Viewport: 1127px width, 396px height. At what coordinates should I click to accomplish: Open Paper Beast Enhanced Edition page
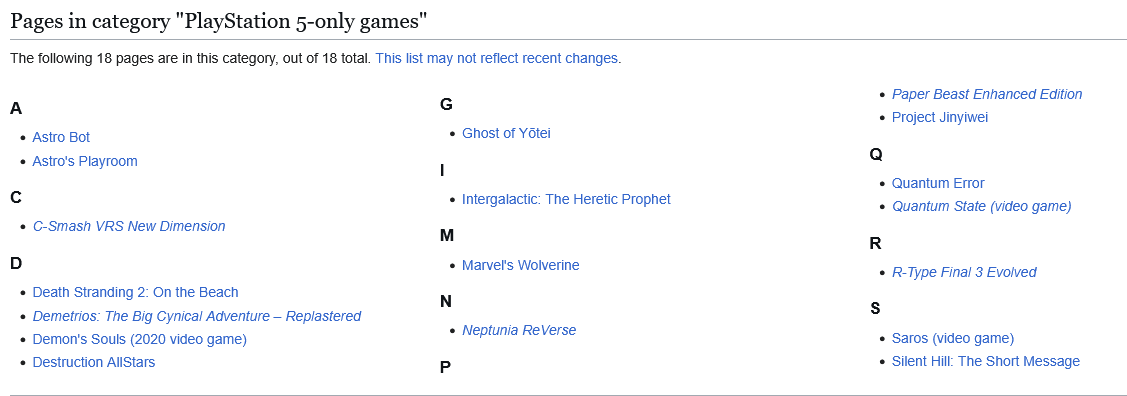pos(987,94)
